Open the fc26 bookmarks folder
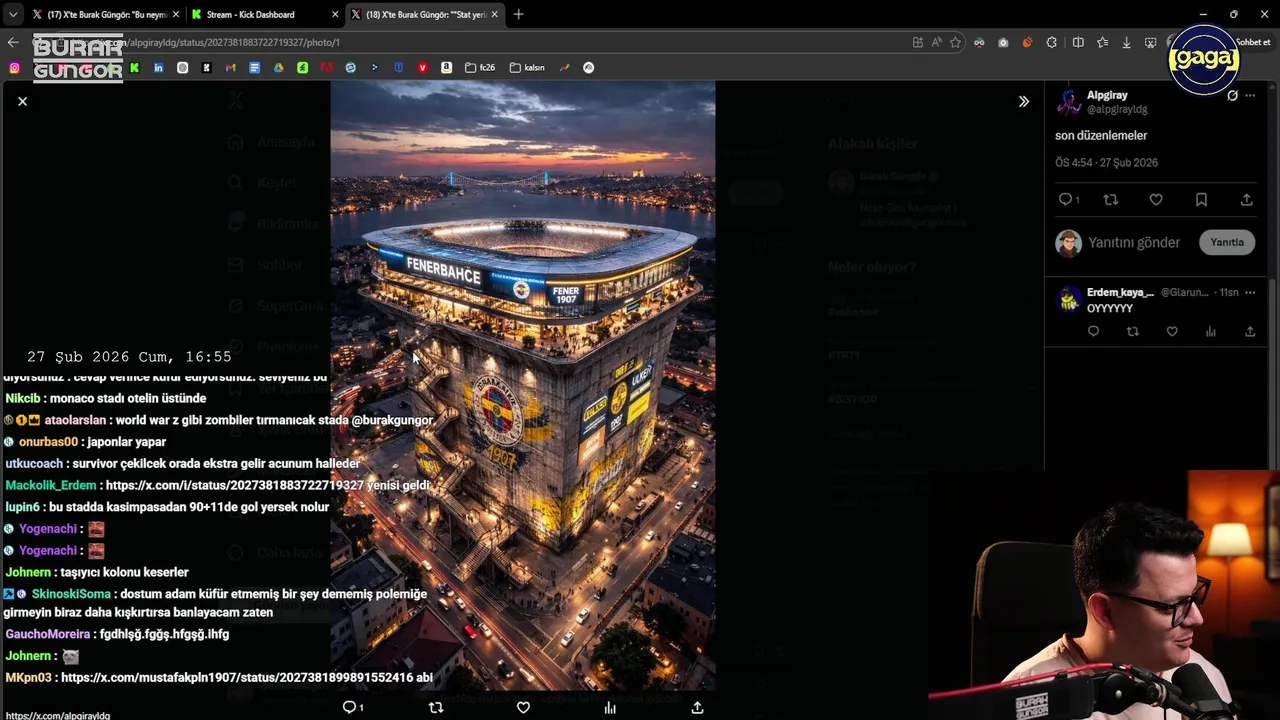 click(479, 67)
